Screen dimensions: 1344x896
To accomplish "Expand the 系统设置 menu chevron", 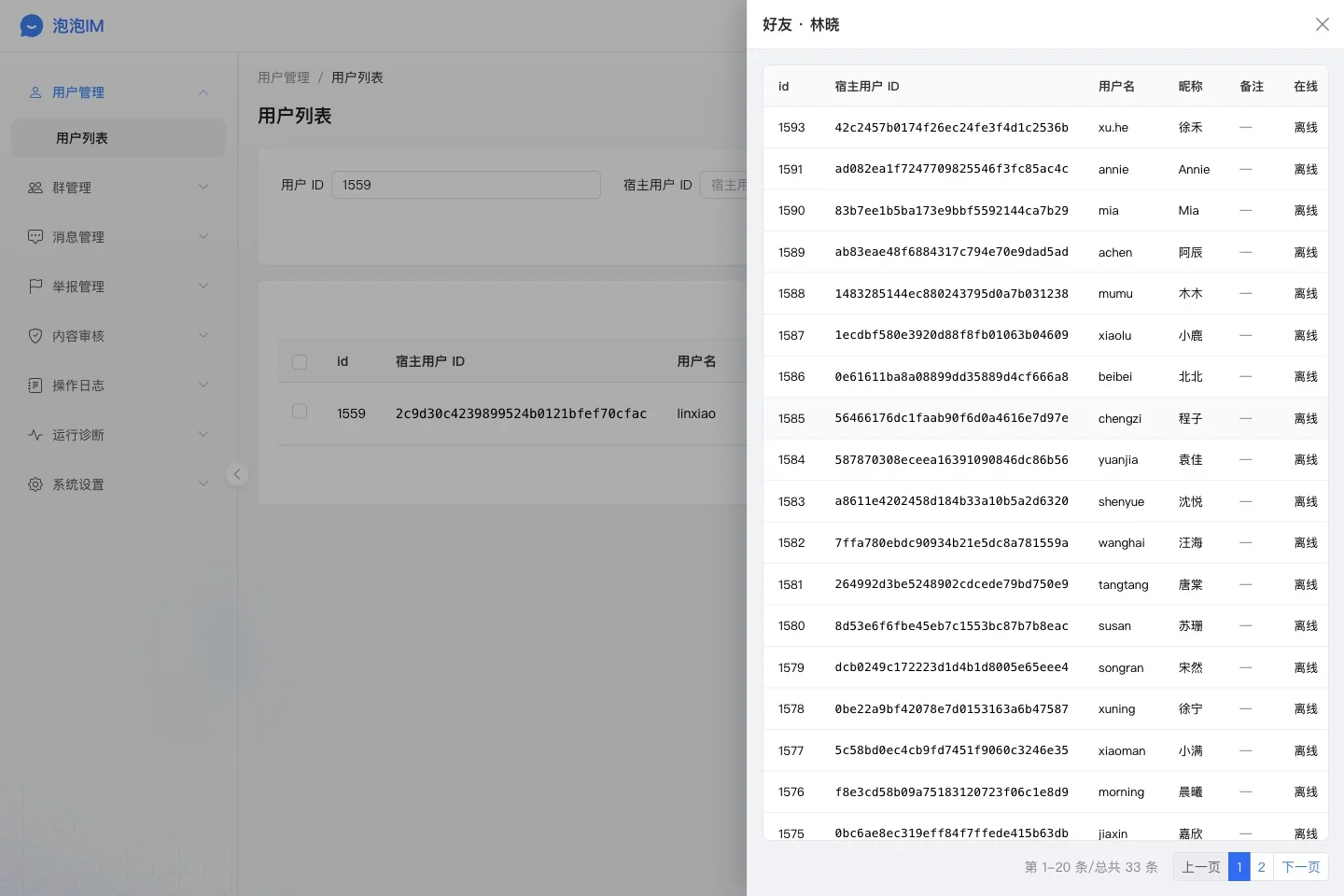I will [x=203, y=484].
